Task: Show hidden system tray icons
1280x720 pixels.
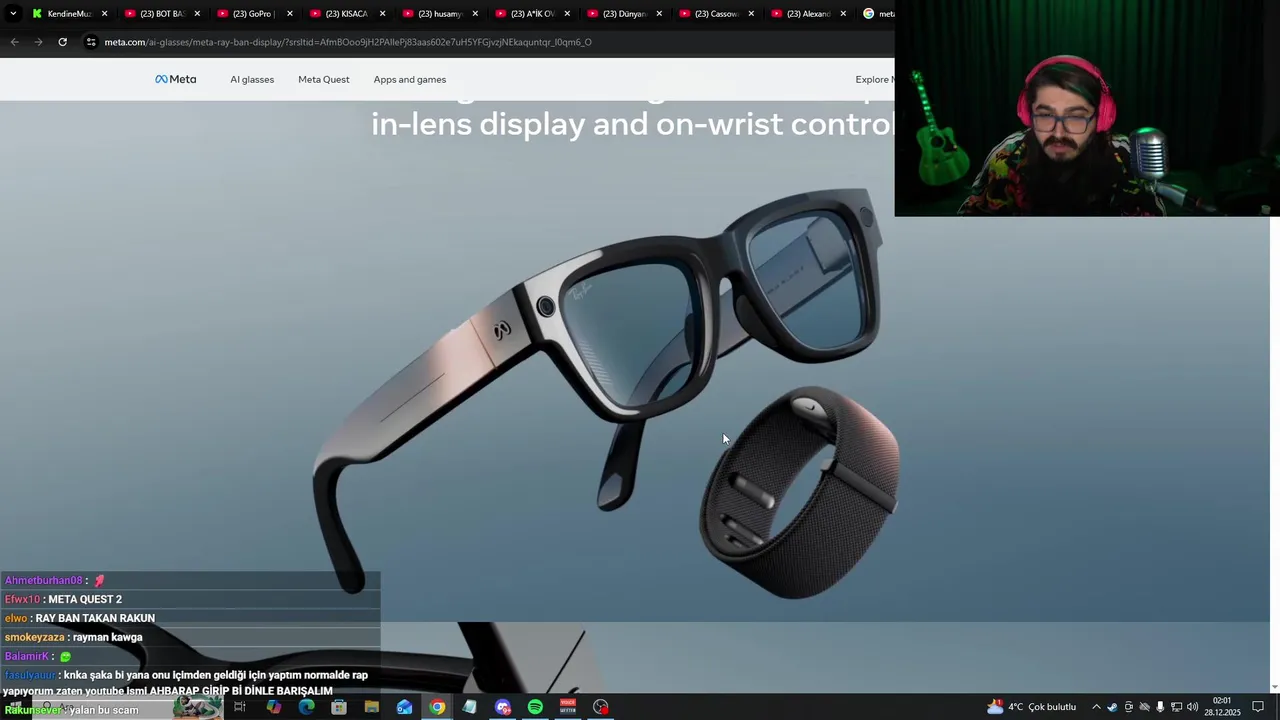Action: pos(1096,707)
